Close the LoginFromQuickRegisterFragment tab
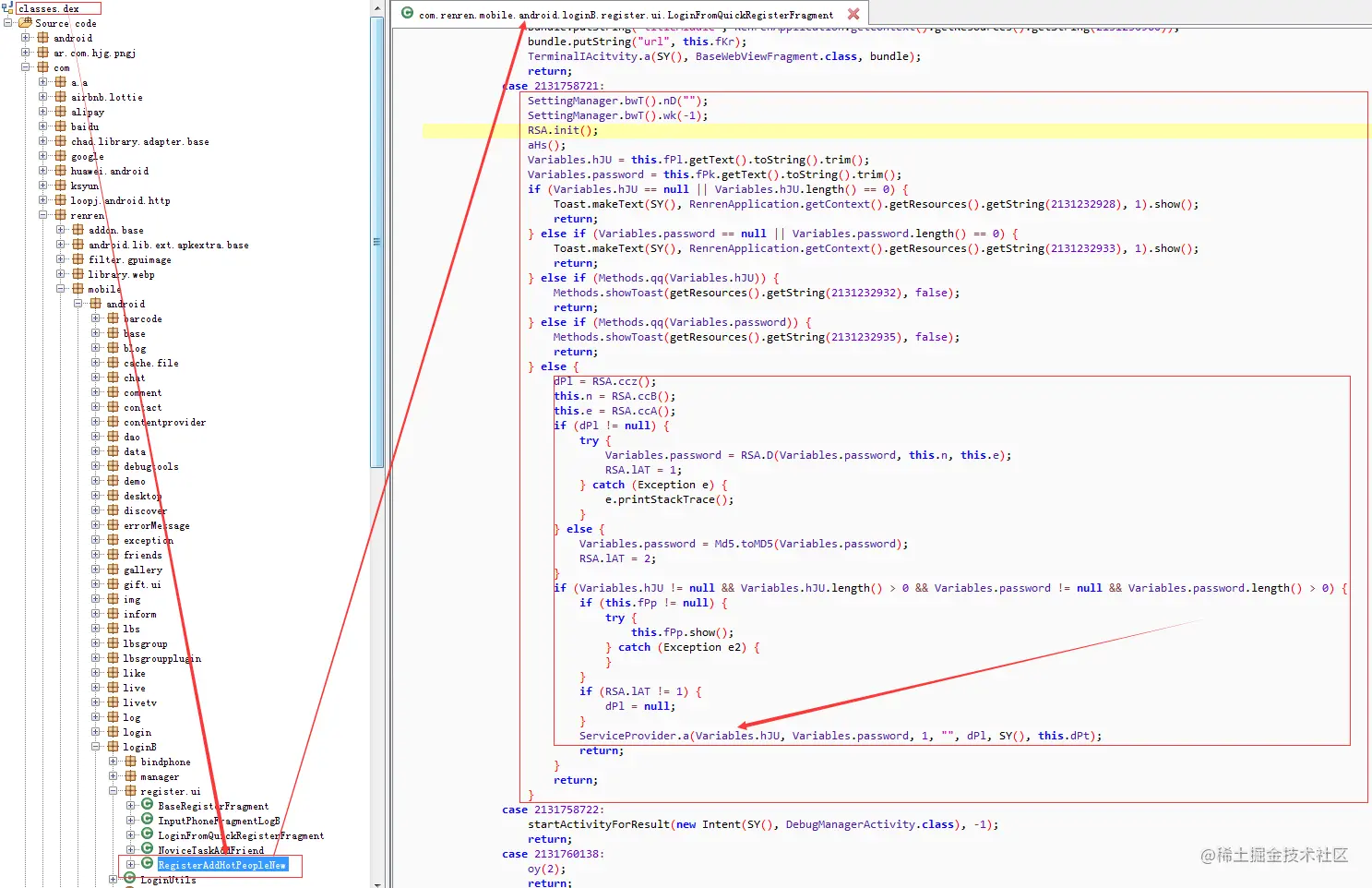1372x888 pixels. (x=853, y=14)
